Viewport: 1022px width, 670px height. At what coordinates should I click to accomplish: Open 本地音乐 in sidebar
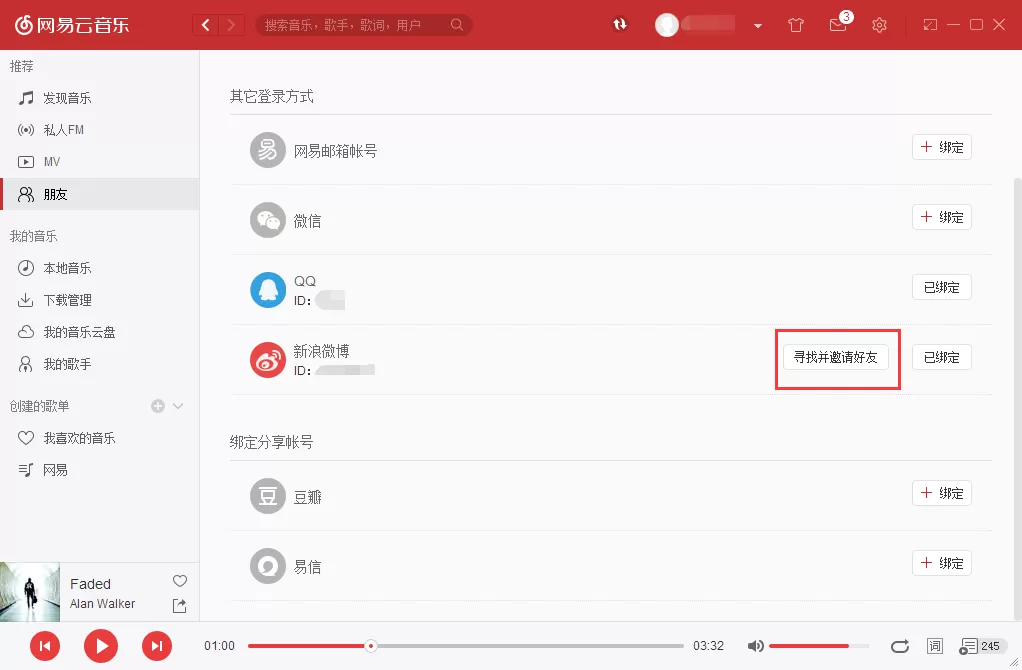[x=100, y=268]
